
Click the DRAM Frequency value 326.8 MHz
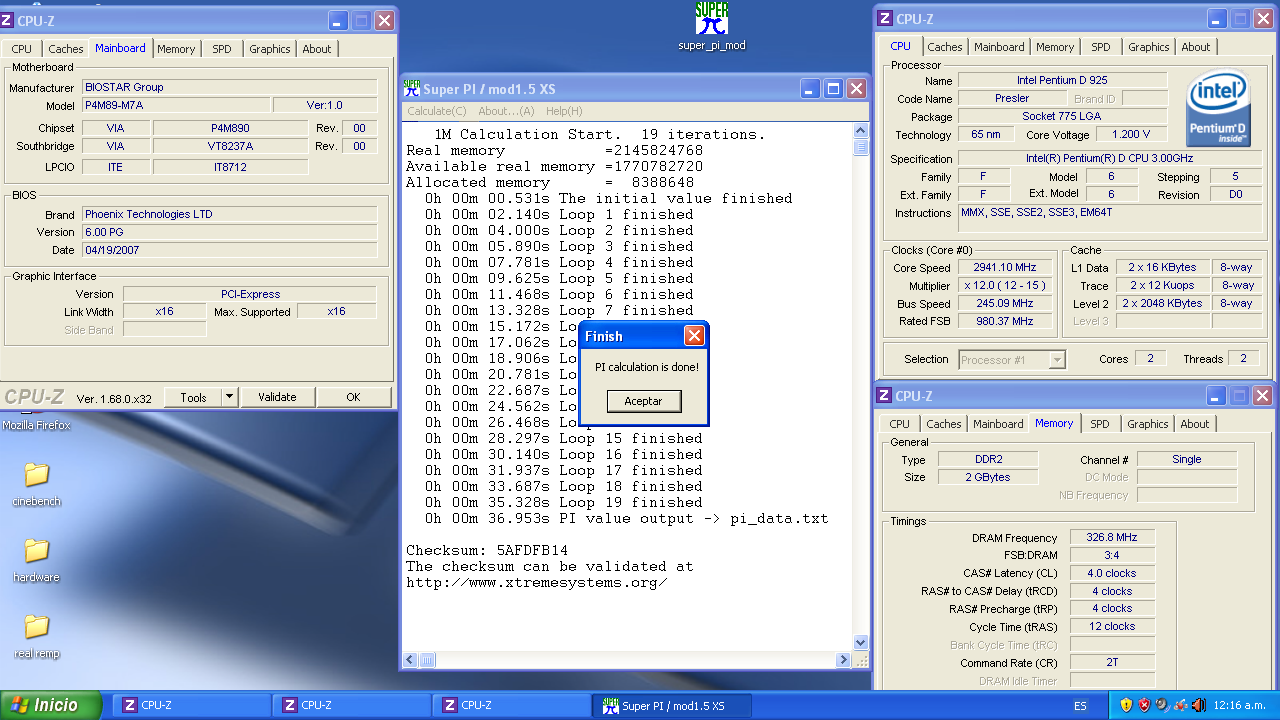pos(1111,537)
